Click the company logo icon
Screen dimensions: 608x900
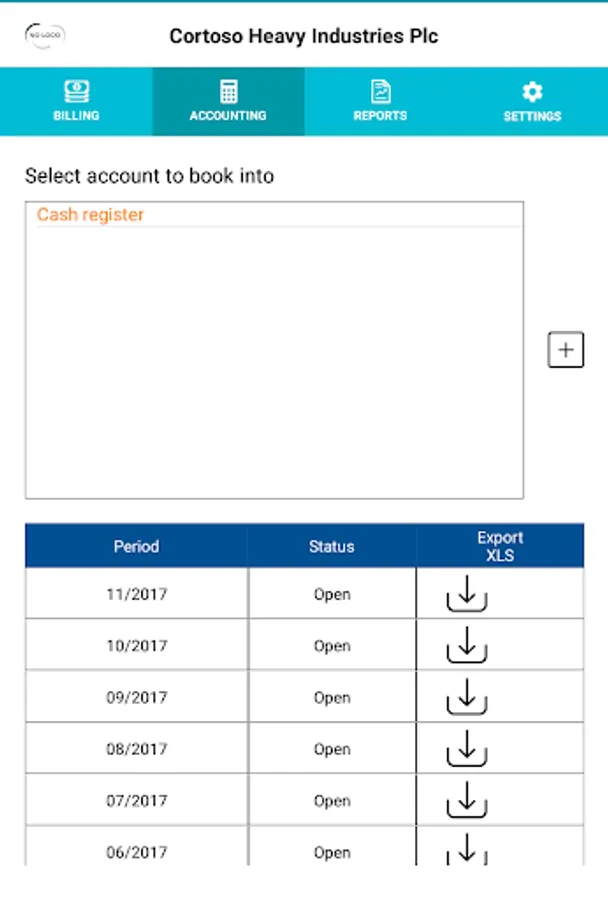(45, 36)
